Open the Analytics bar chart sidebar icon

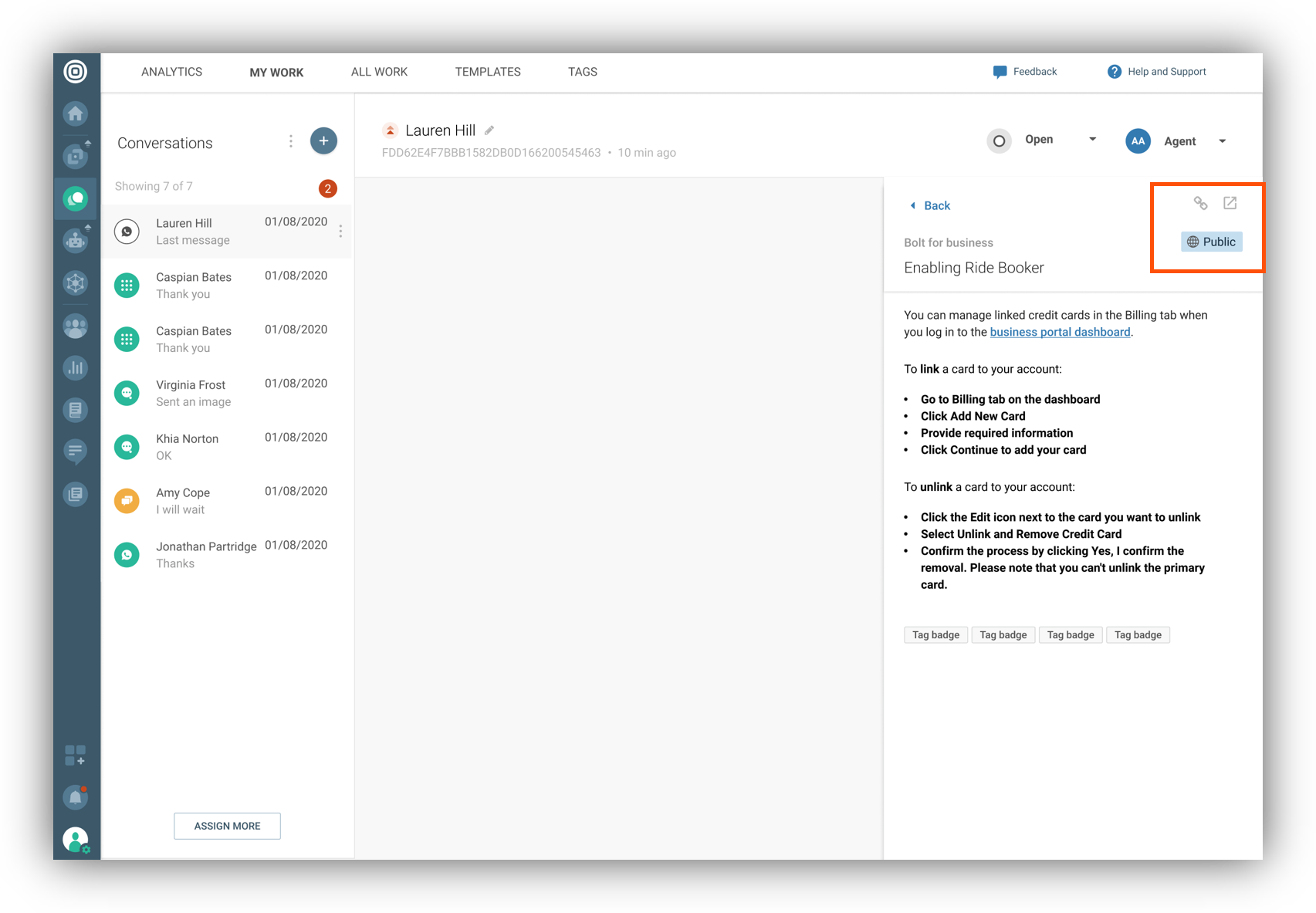pyautogui.click(x=75, y=368)
